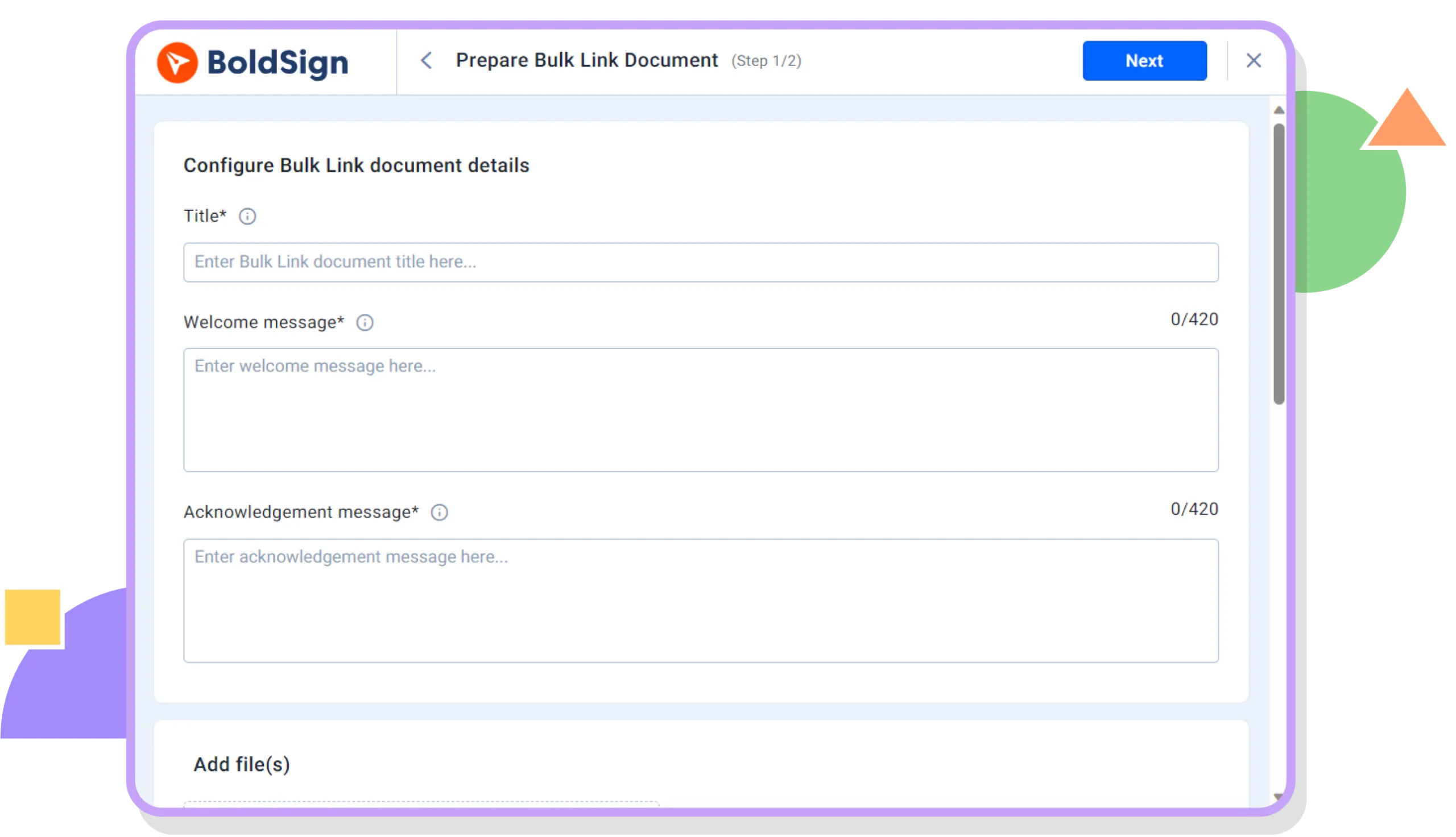Close the Prepare Bulk Link Document dialog
This screenshot has height=837, width=1456.
click(1253, 60)
